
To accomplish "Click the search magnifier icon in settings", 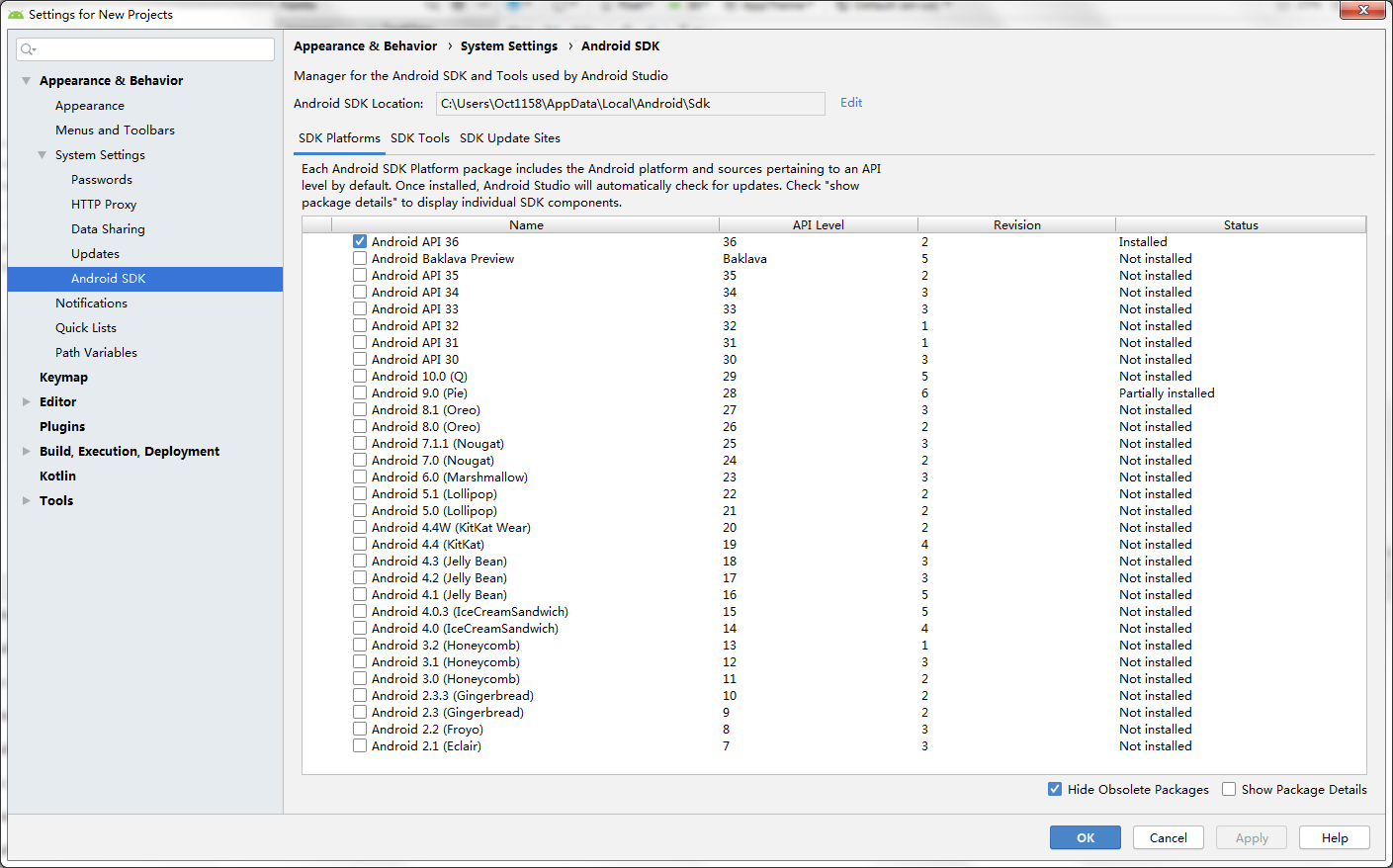I will (x=28, y=49).
